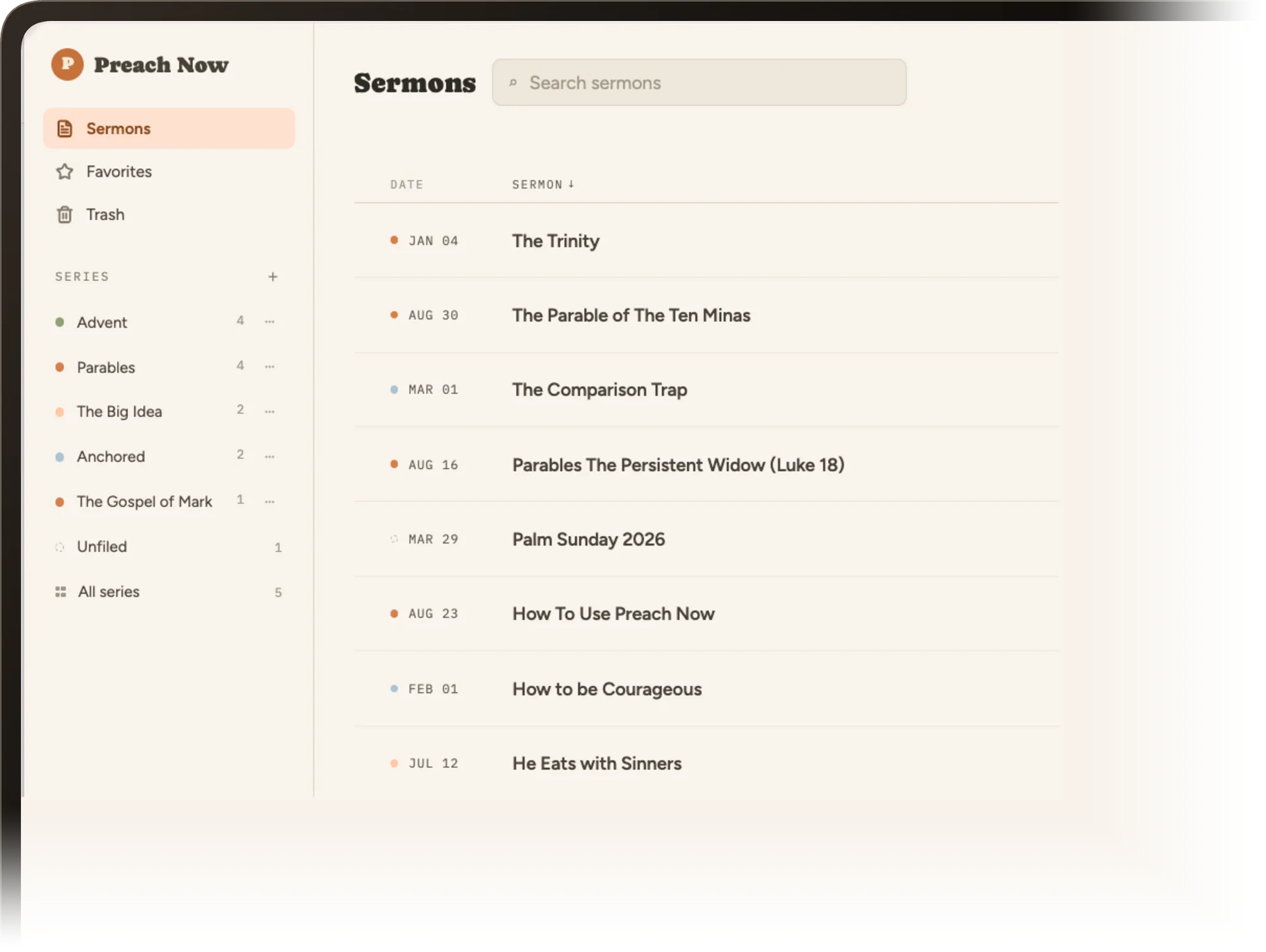This screenshot has height=952, width=1266.
Task: Click the FEB 01 date cell
Action: click(433, 689)
